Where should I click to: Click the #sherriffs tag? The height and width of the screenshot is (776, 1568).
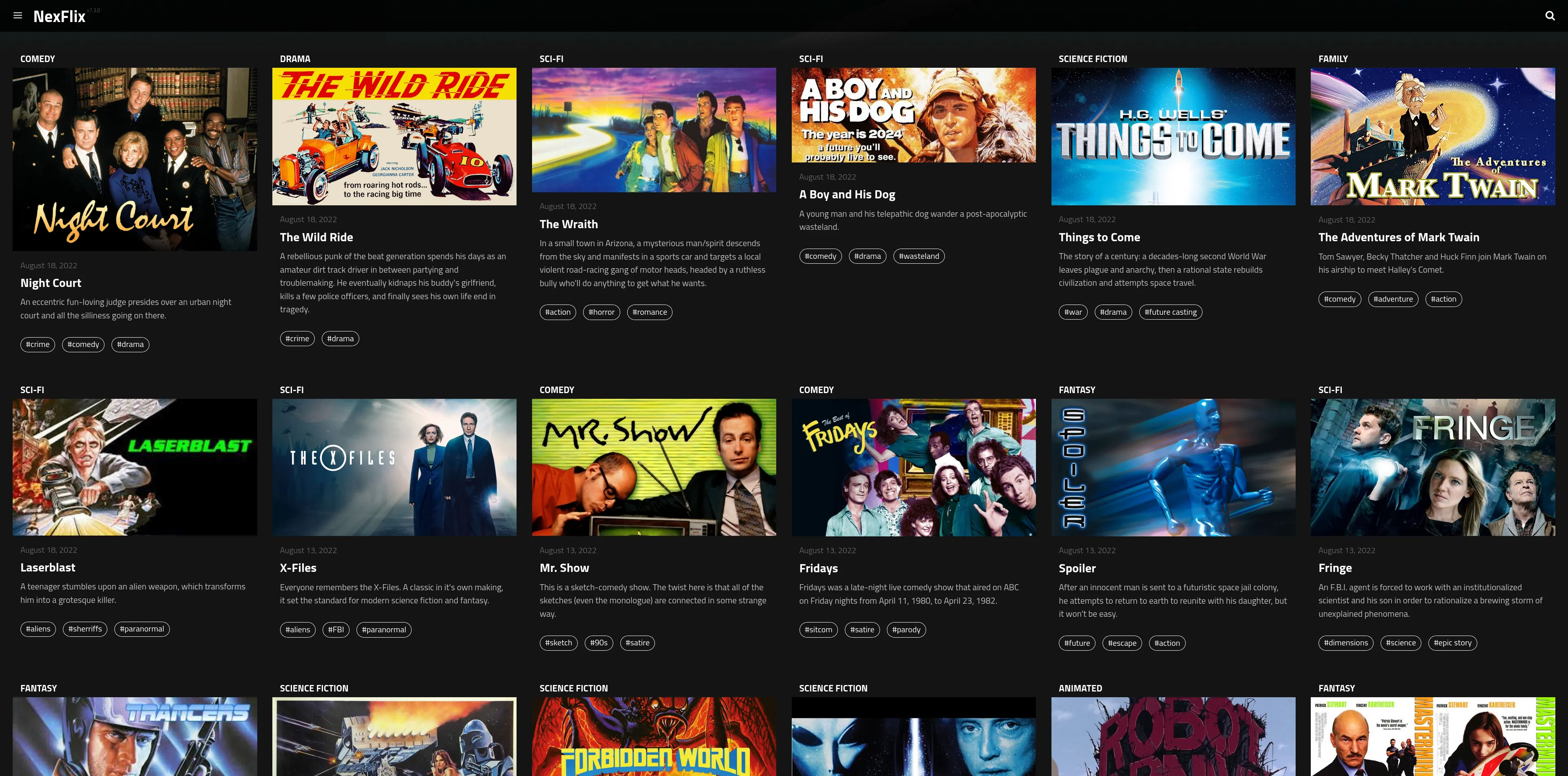(85, 629)
